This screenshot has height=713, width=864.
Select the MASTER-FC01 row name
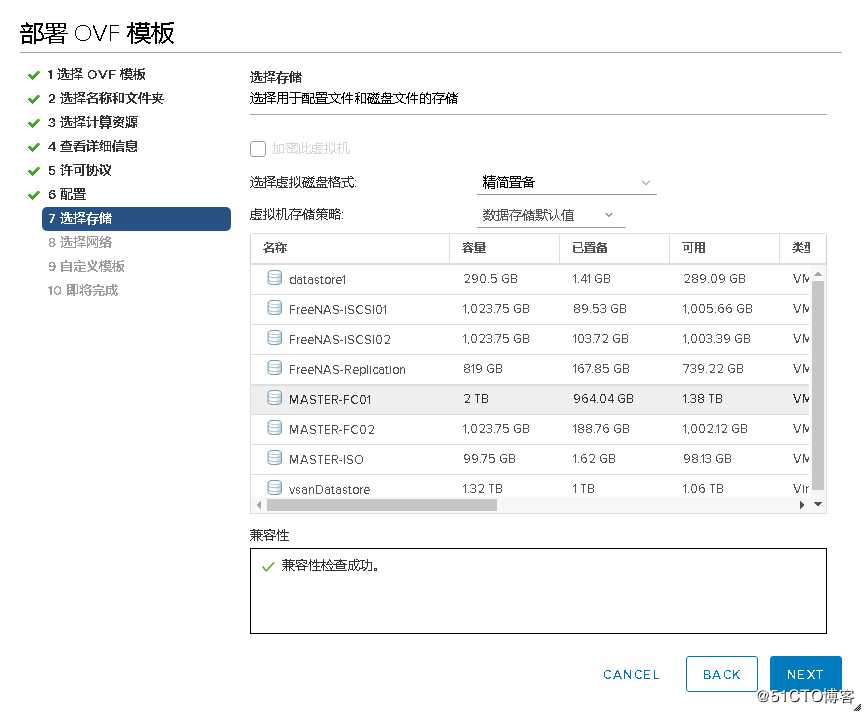point(330,399)
